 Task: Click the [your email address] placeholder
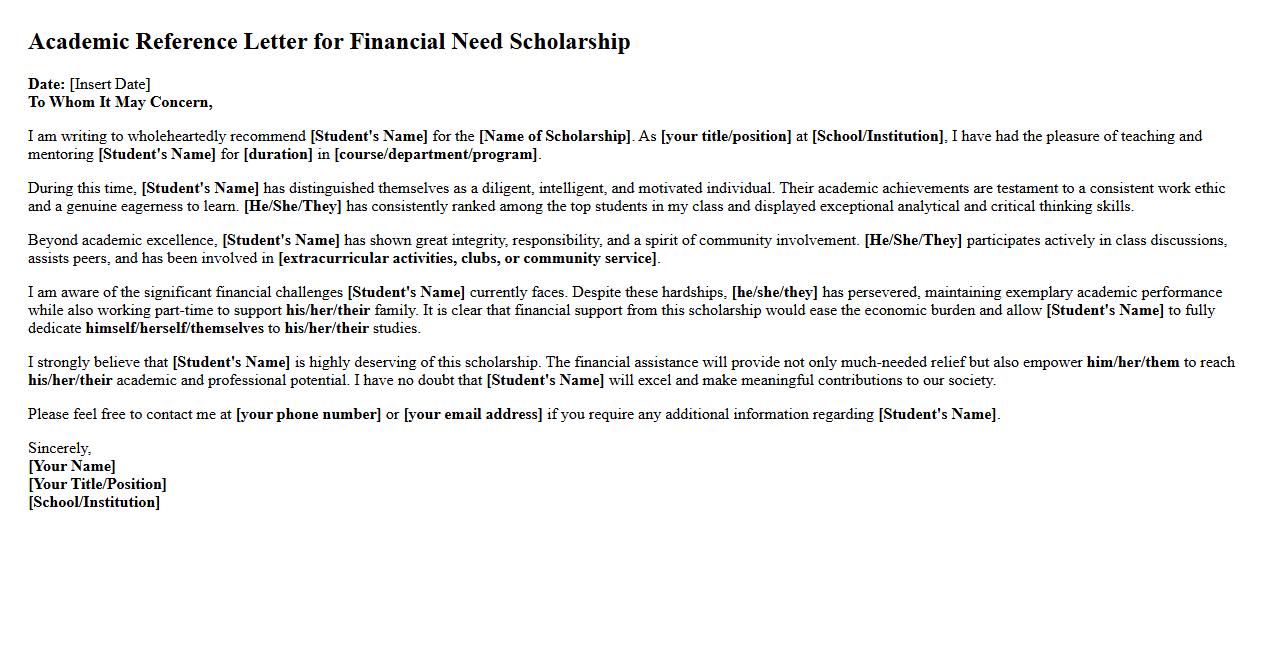click(473, 414)
